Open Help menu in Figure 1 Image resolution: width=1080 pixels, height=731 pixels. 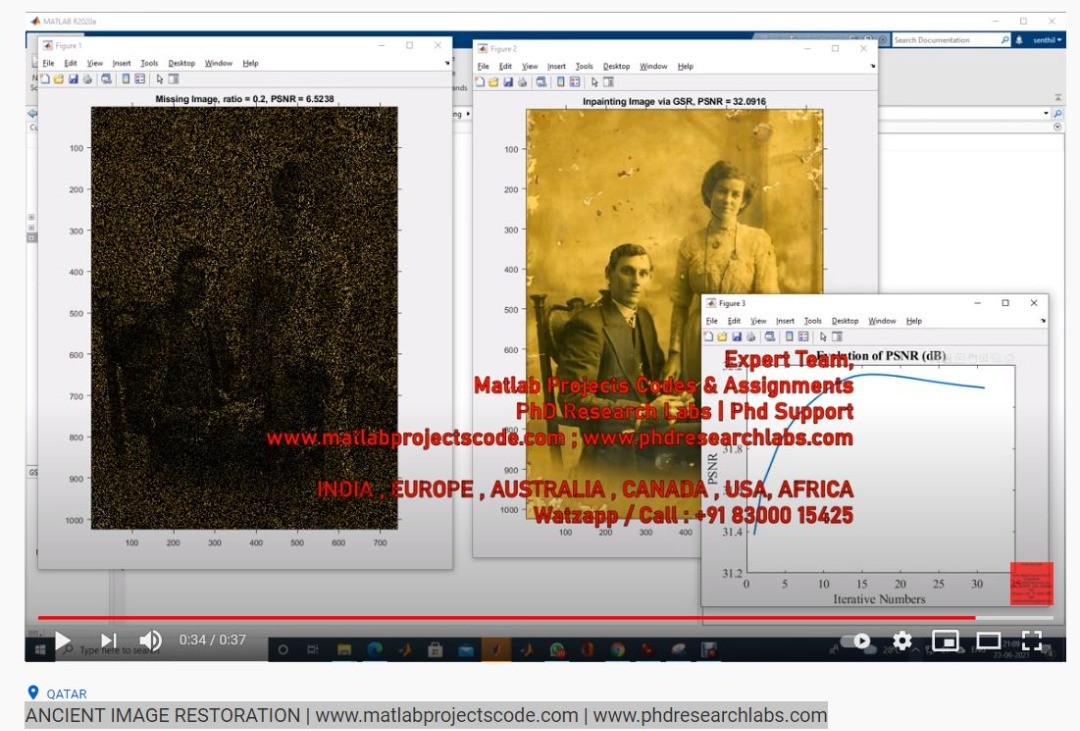[250, 63]
